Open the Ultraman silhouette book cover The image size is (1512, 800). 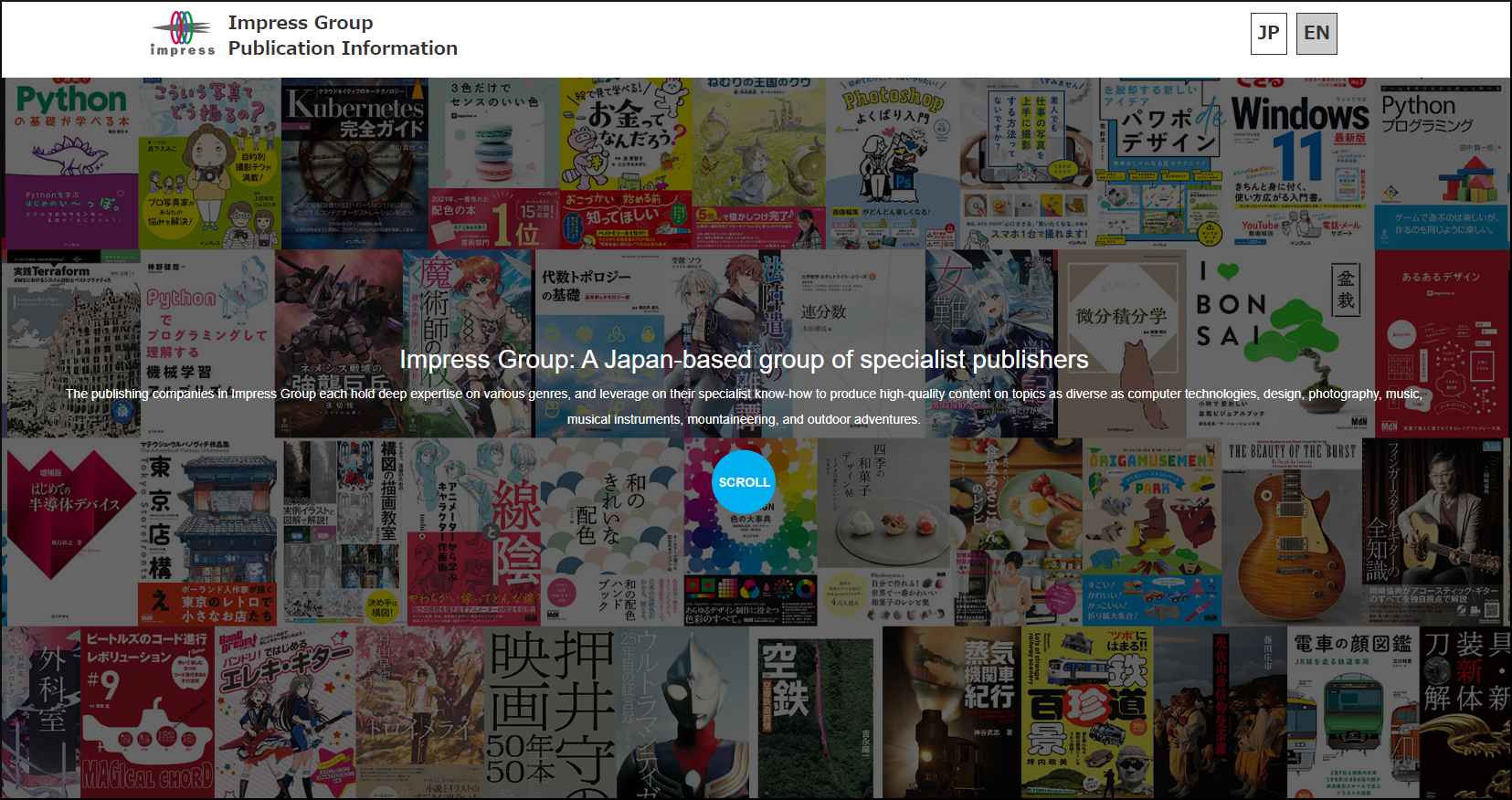tap(684, 712)
